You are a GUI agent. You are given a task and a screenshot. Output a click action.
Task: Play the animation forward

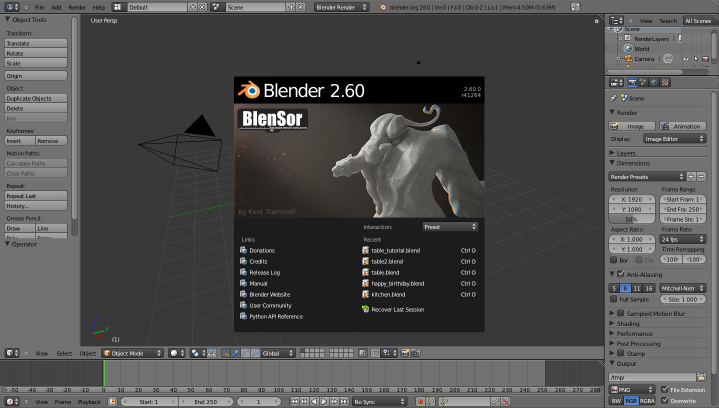324,402
